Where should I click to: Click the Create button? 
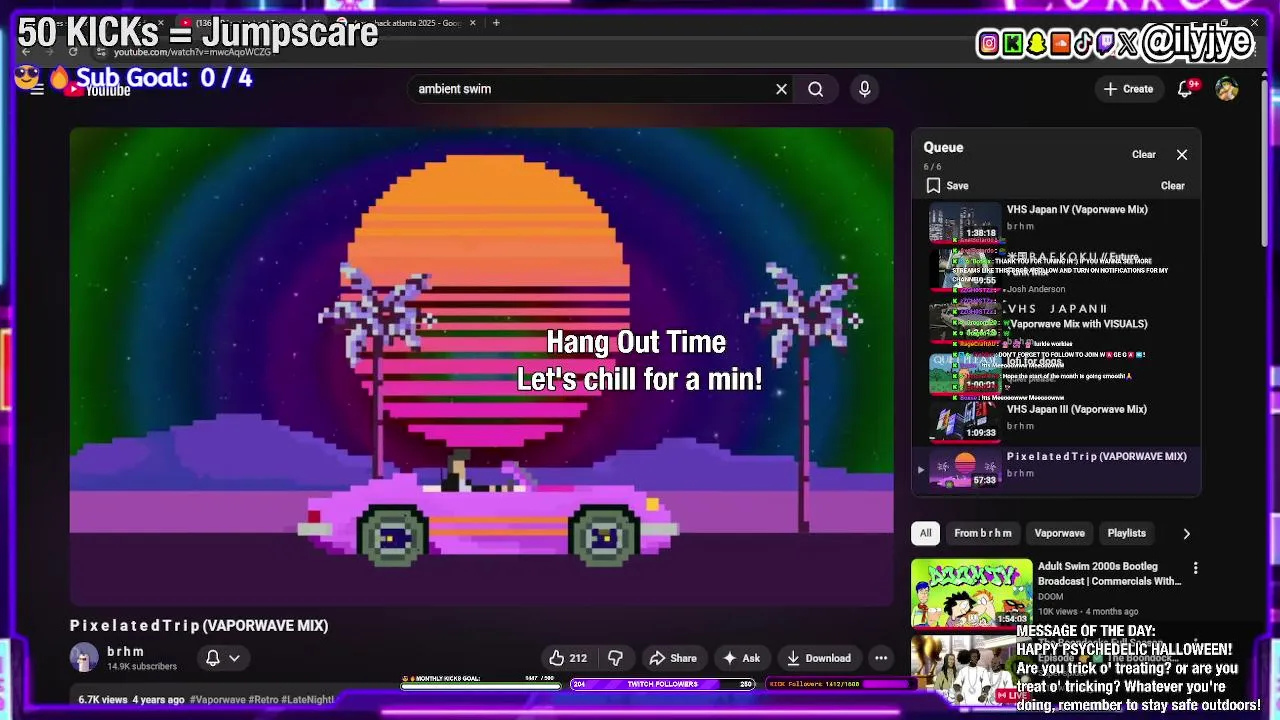pyautogui.click(x=1128, y=89)
